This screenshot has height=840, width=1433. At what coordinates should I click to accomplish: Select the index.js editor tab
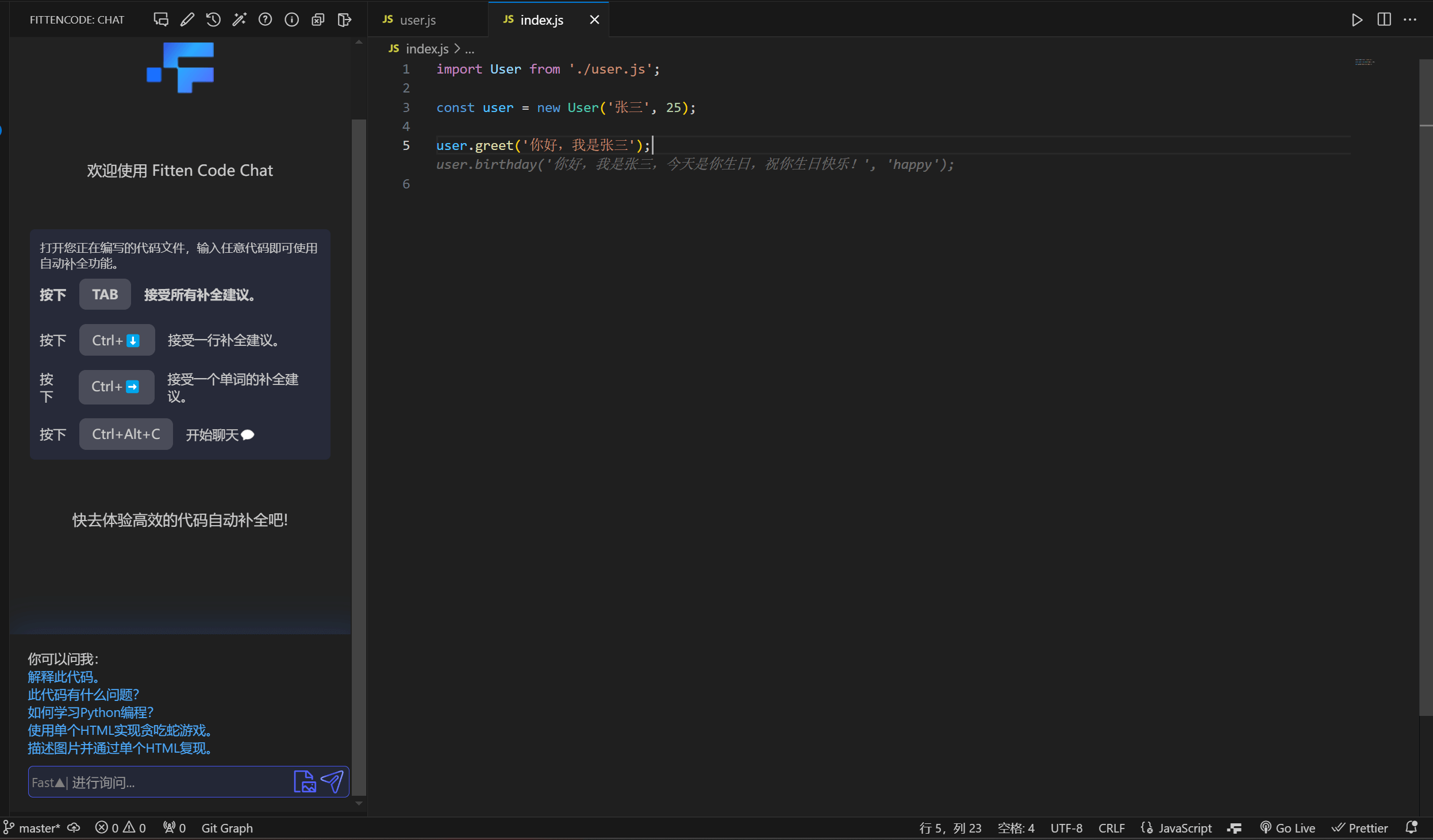tap(541, 20)
